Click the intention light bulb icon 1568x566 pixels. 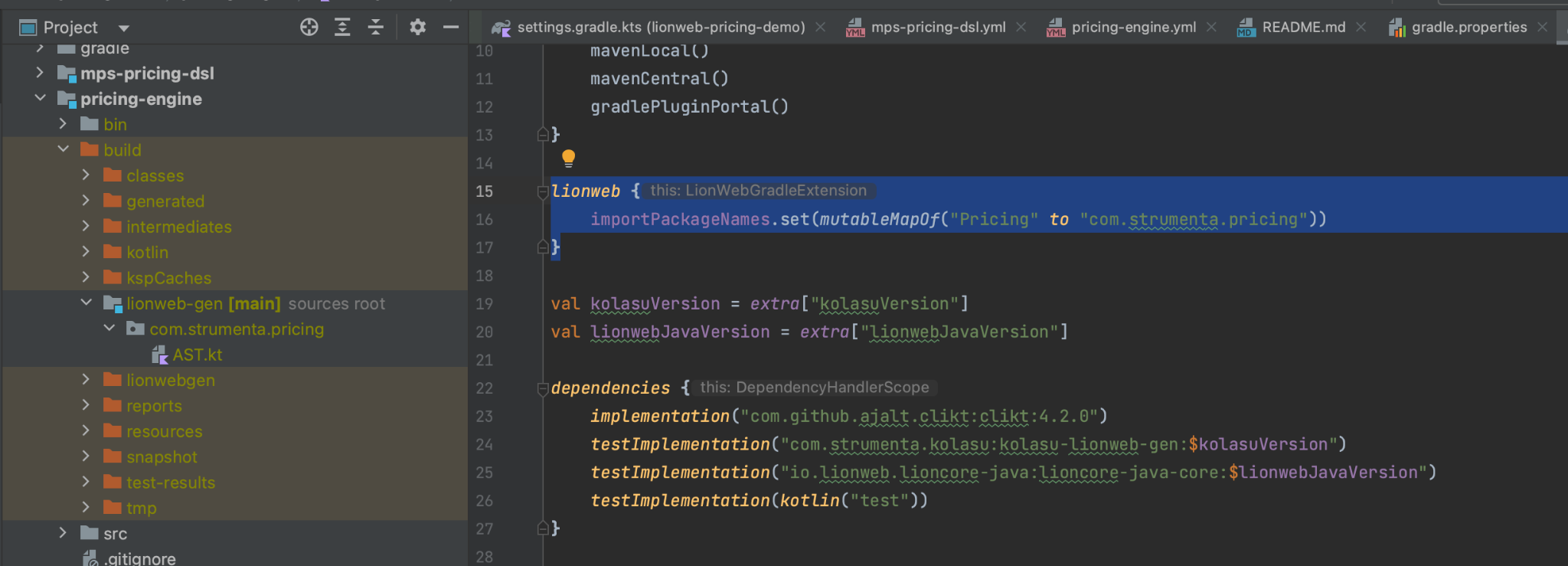point(568,159)
